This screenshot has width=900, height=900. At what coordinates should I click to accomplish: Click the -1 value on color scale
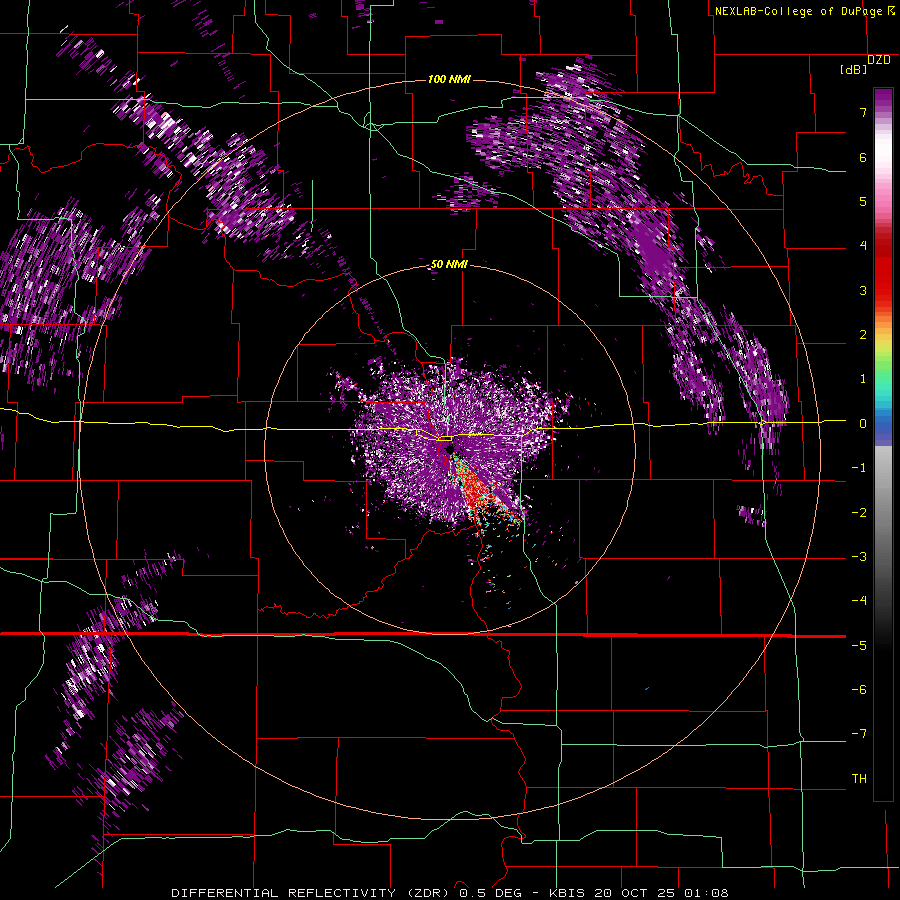click(859, 468)
